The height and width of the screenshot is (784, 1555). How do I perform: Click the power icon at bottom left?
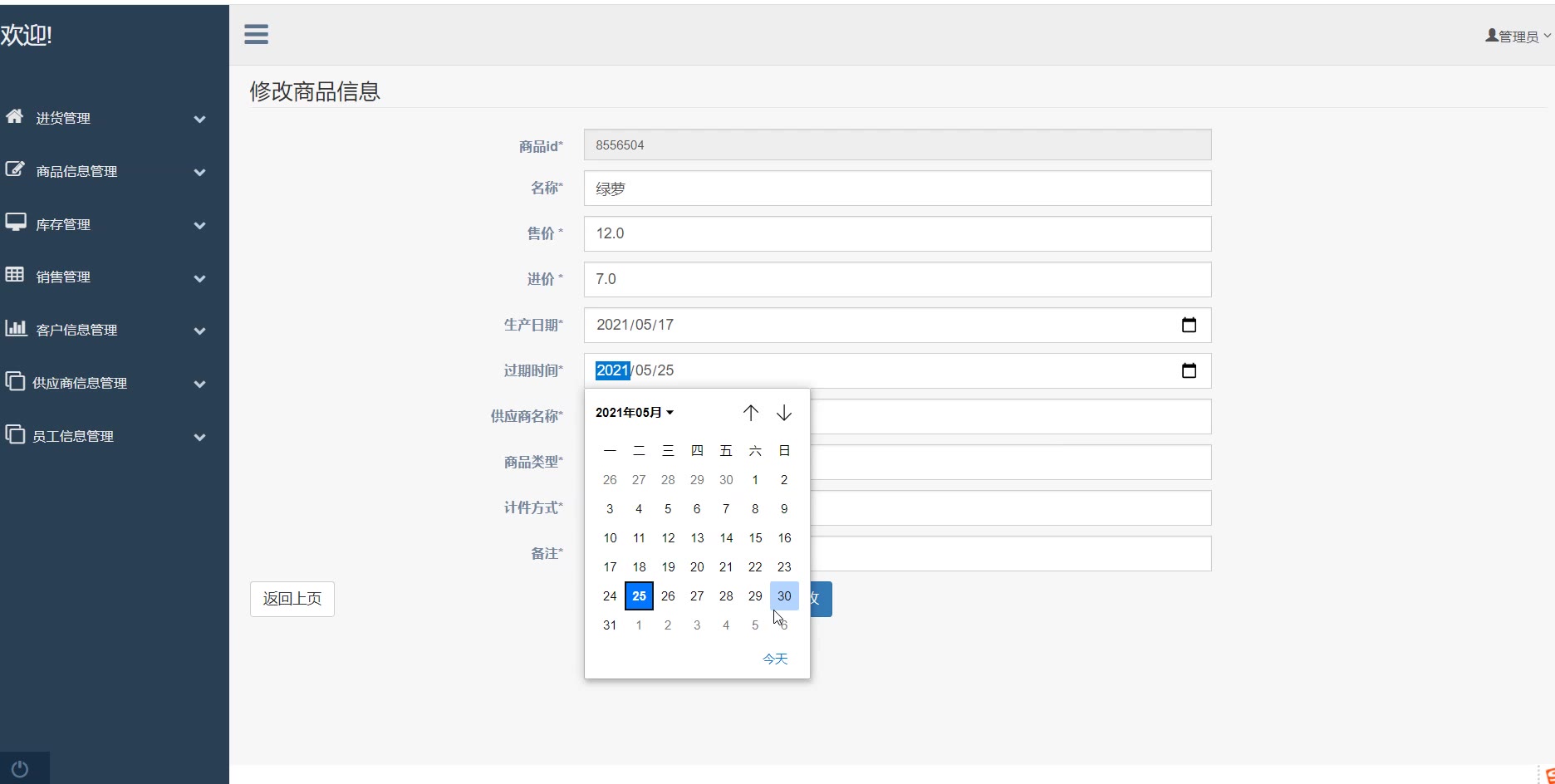(21, 769)
